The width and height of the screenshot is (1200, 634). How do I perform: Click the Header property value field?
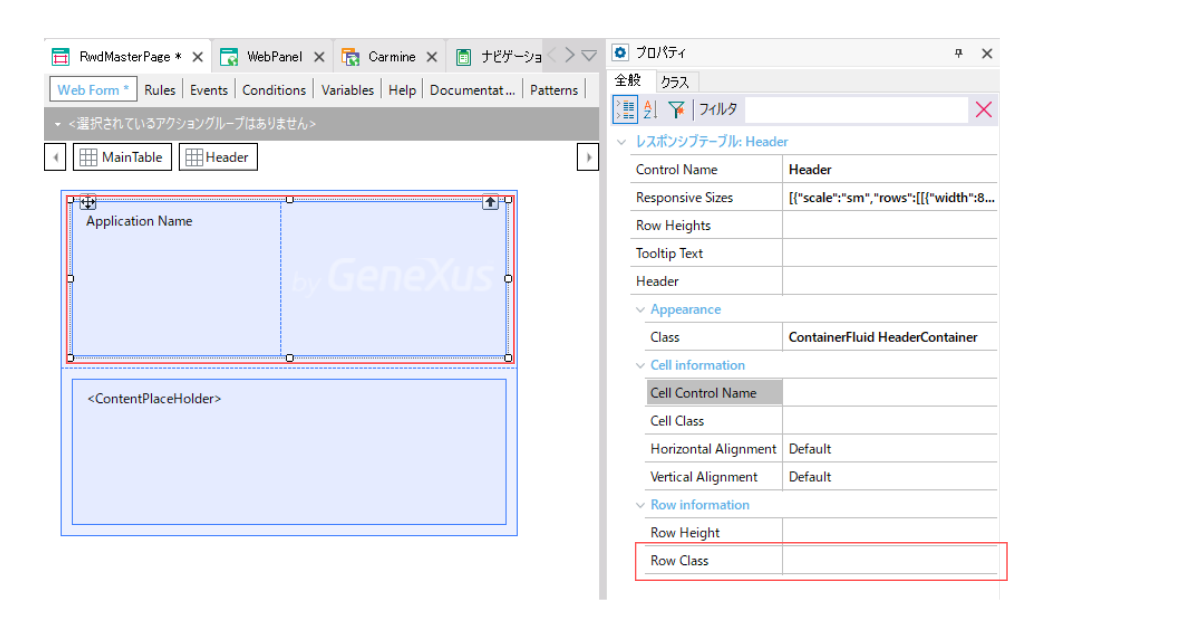coord(890,281)
